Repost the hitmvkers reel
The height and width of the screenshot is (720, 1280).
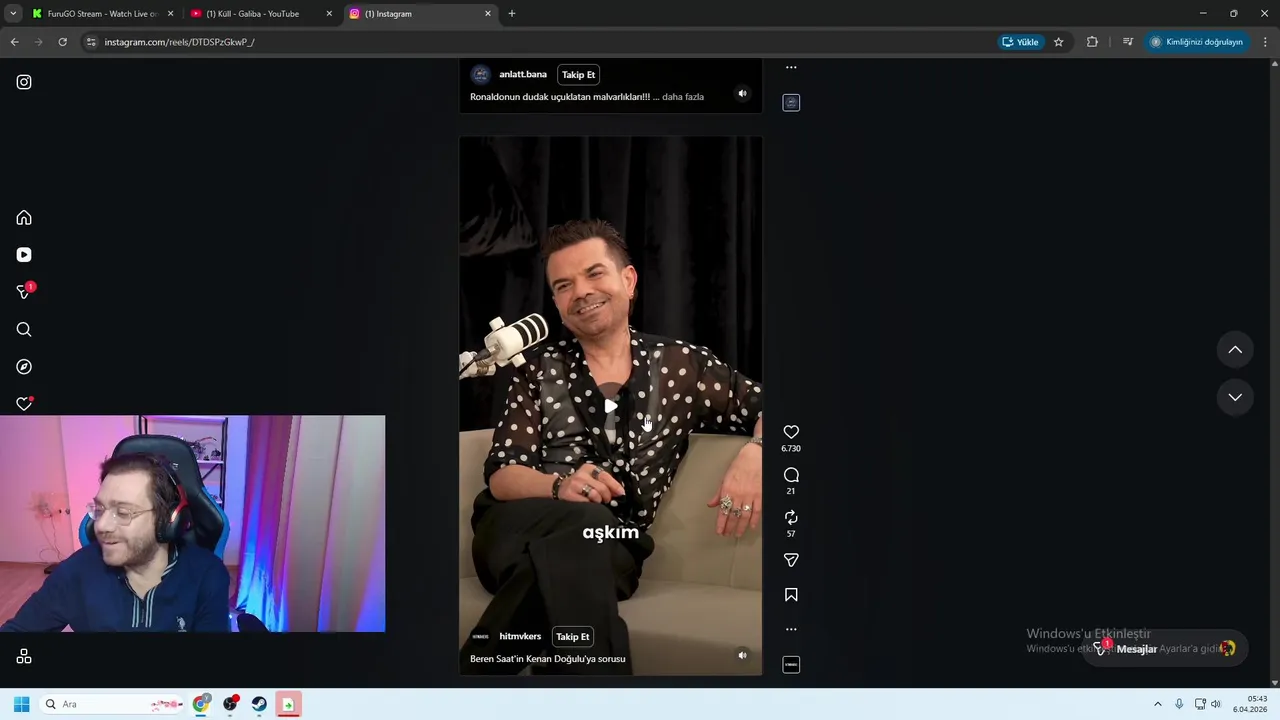(x=791, y=517)
